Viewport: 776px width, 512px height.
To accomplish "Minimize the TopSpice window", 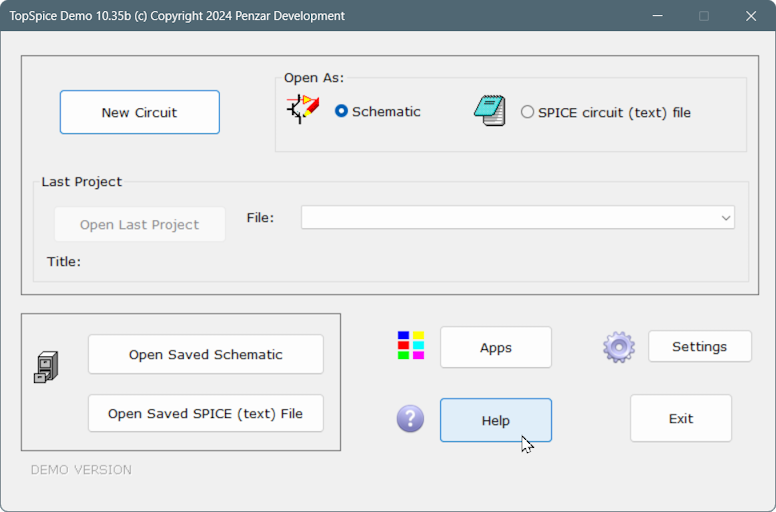I will pyautogui.click(x=658, y=16).
